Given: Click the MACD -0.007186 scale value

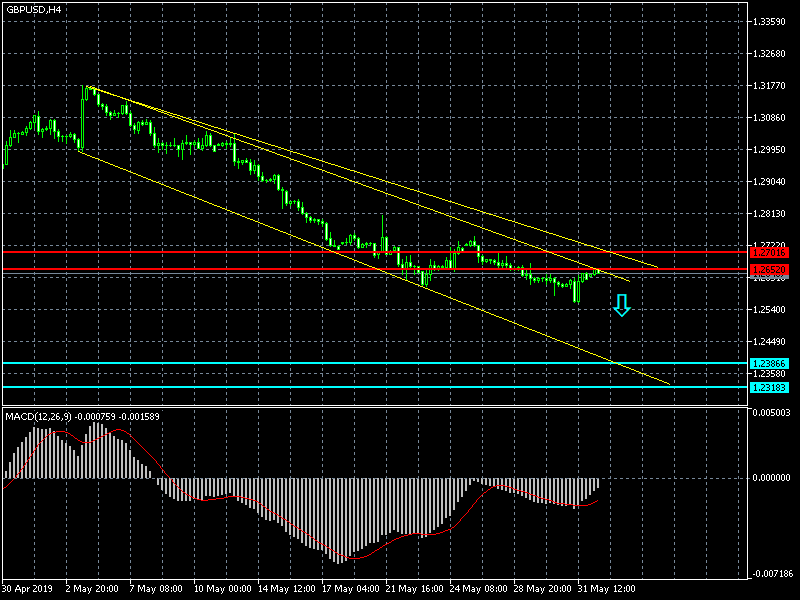Looking at the screenshot, I should [771, 574].
